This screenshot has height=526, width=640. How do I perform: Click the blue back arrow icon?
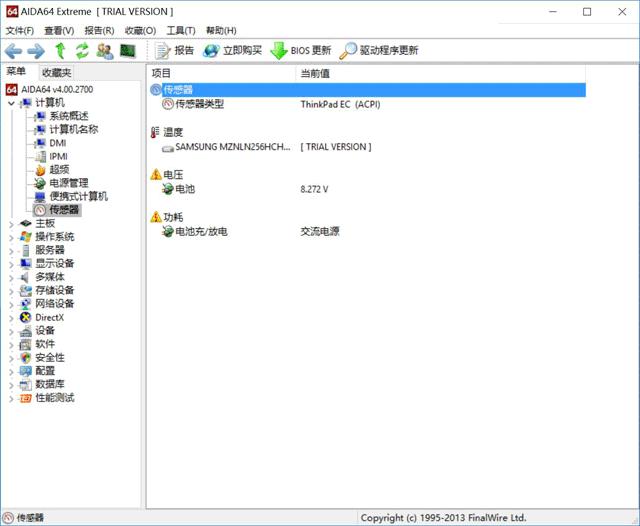[13, 51]
